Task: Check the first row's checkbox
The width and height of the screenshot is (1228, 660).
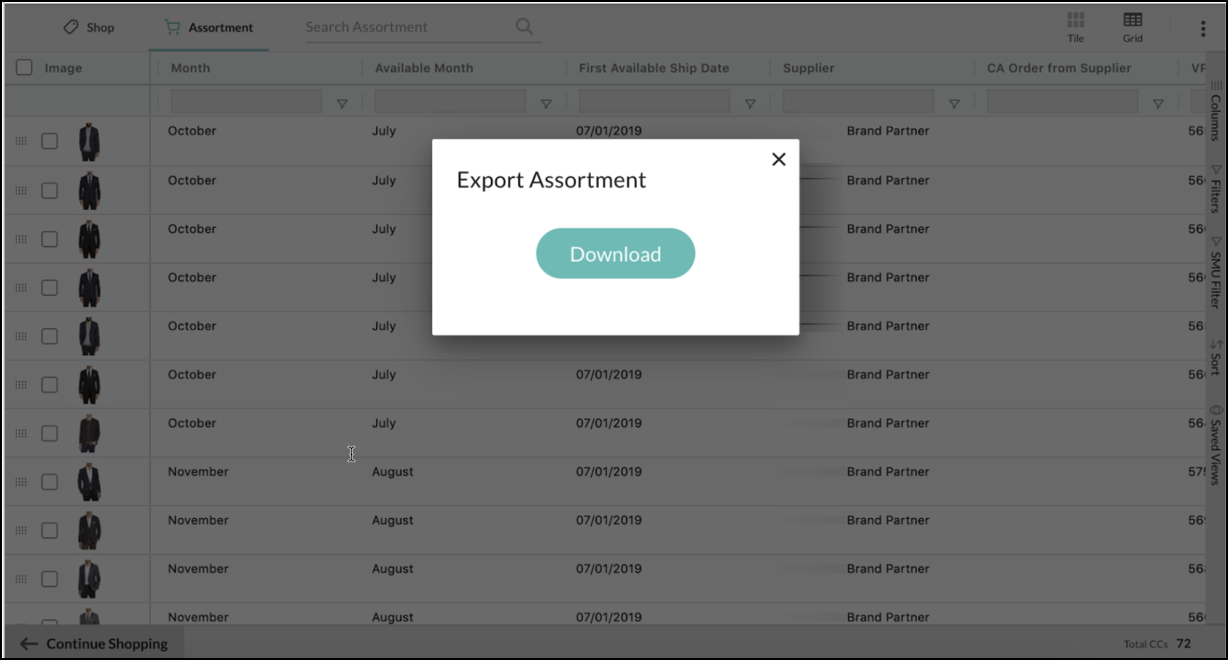Action: point(49,142)
